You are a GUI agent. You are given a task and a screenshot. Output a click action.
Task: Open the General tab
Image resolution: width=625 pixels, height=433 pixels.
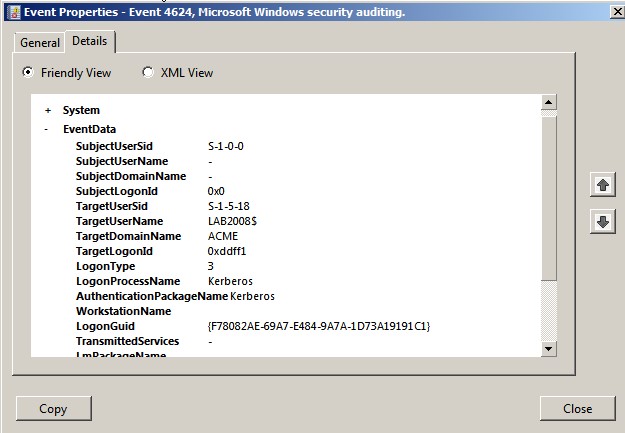(x=40, y=43)
